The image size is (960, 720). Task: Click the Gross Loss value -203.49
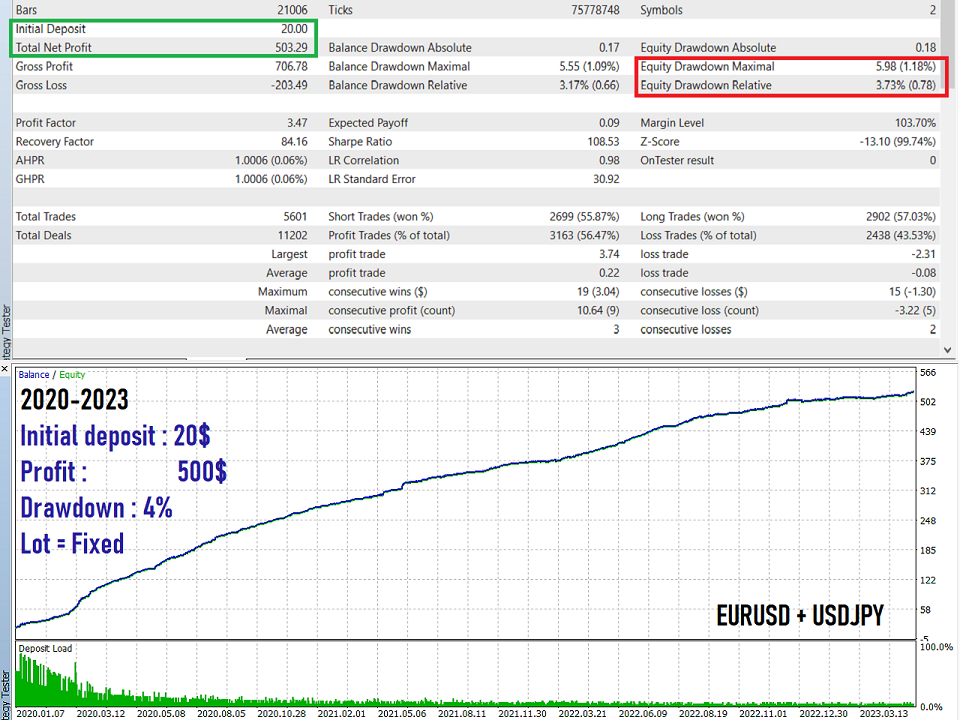click(x=289, y=85)
